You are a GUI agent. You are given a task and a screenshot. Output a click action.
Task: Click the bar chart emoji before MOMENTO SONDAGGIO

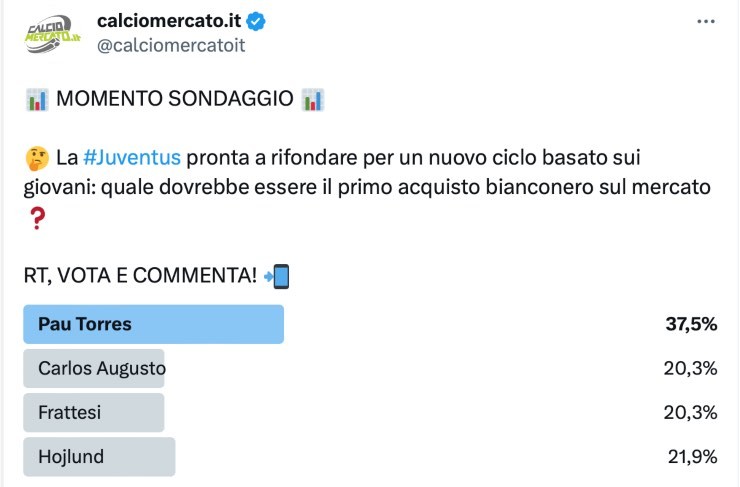36,99
